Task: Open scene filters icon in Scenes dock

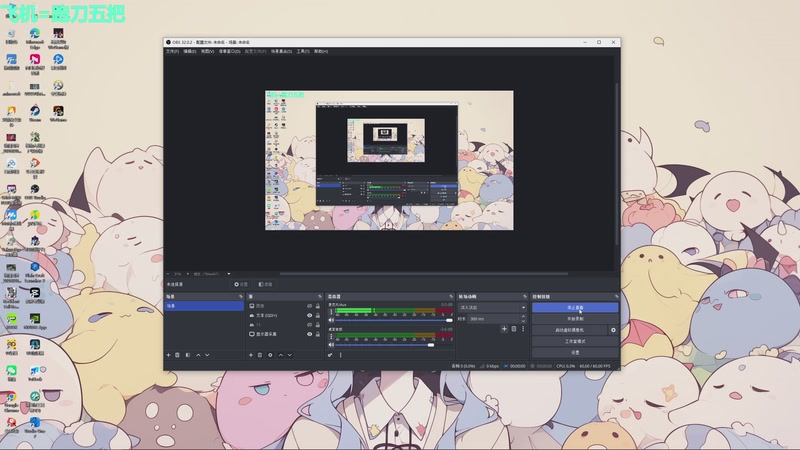Action: [188, 355]
